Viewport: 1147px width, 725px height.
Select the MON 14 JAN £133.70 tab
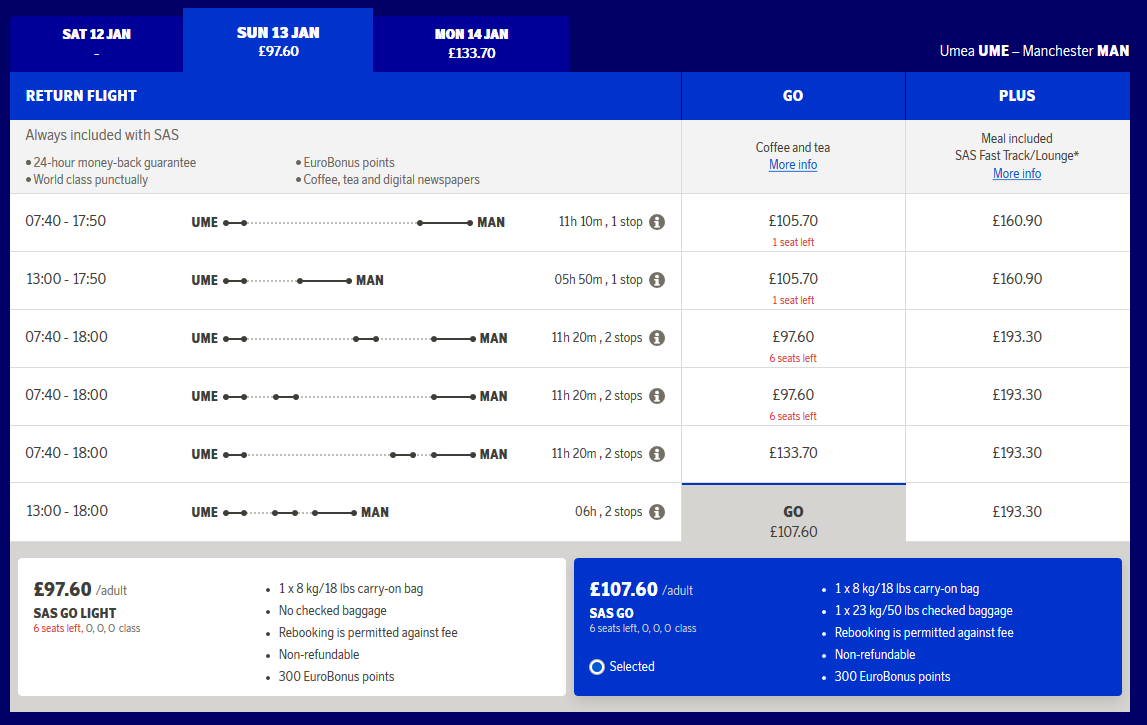pyautogui.click(x=472, y=43)
